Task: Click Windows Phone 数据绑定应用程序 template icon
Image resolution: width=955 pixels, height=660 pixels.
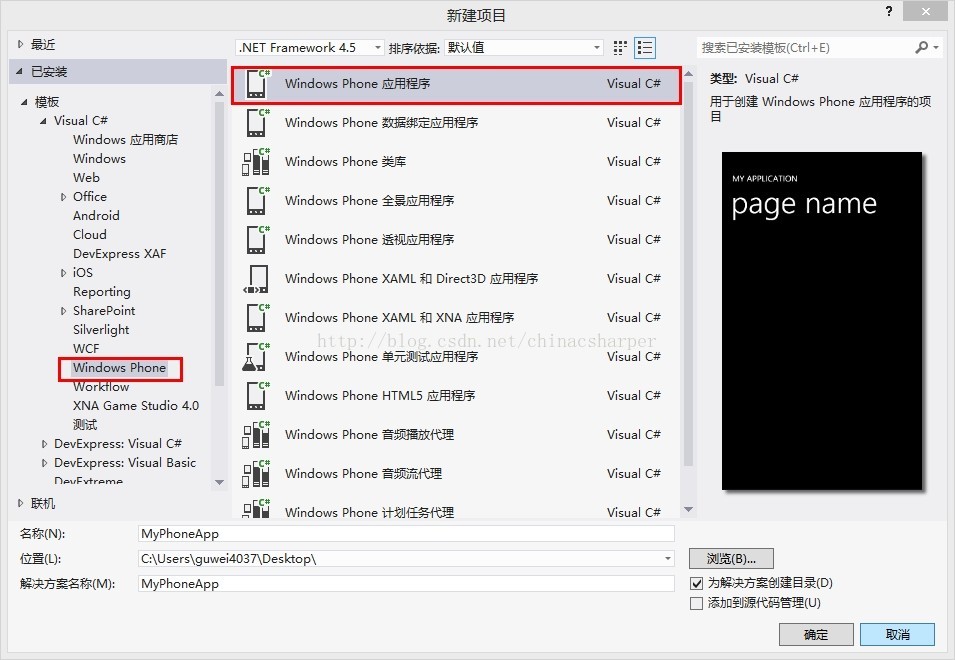Action: pos(256,123)
